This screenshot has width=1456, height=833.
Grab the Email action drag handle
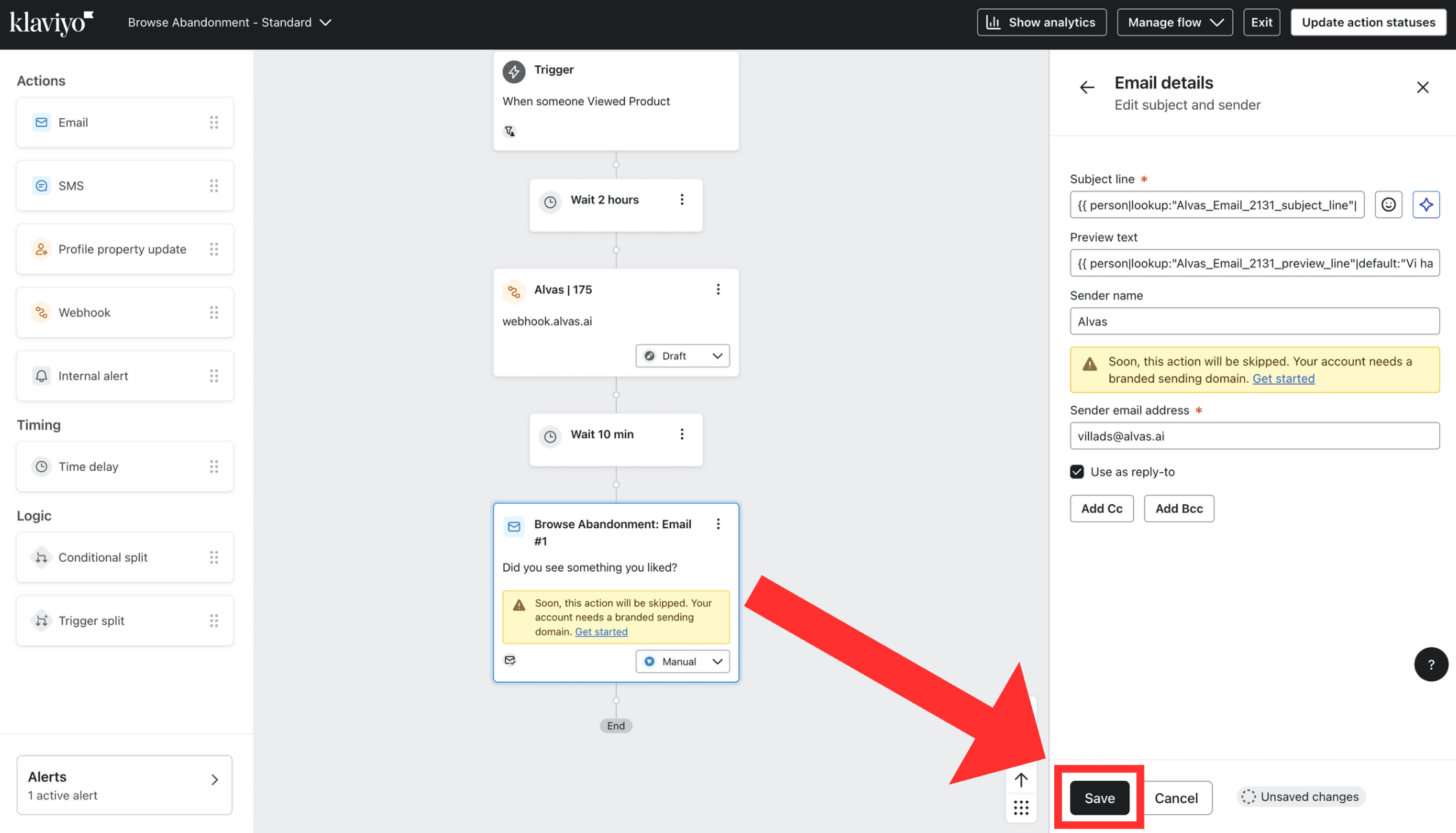(x=214, y=122)
